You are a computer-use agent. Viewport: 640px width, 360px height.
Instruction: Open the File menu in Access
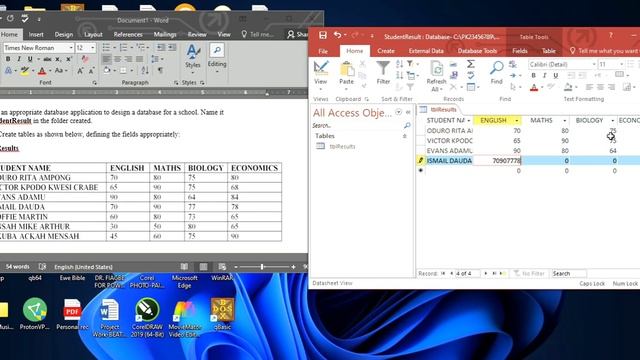pyautogui.click(x=323, y=51)
